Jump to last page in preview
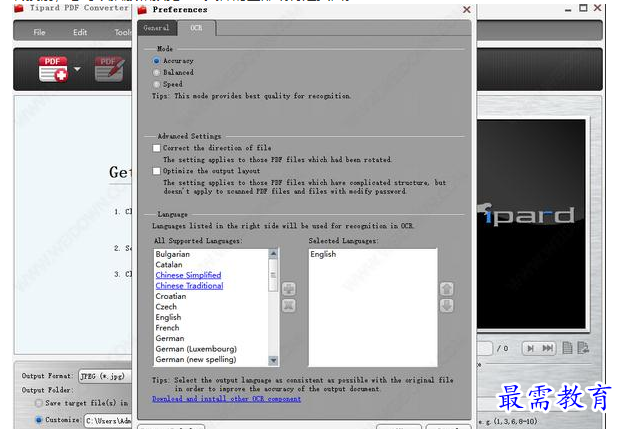Image resolution: width=620 pixels, height=429 pixels. [x=548, y=348]
